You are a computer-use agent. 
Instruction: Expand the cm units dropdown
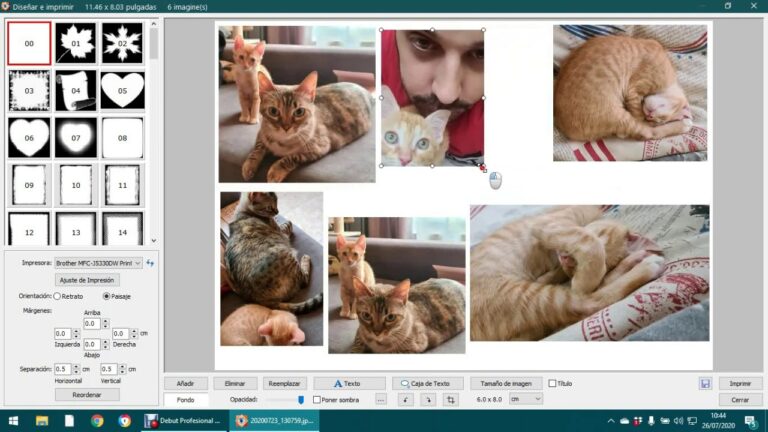(x=526, y=399)
